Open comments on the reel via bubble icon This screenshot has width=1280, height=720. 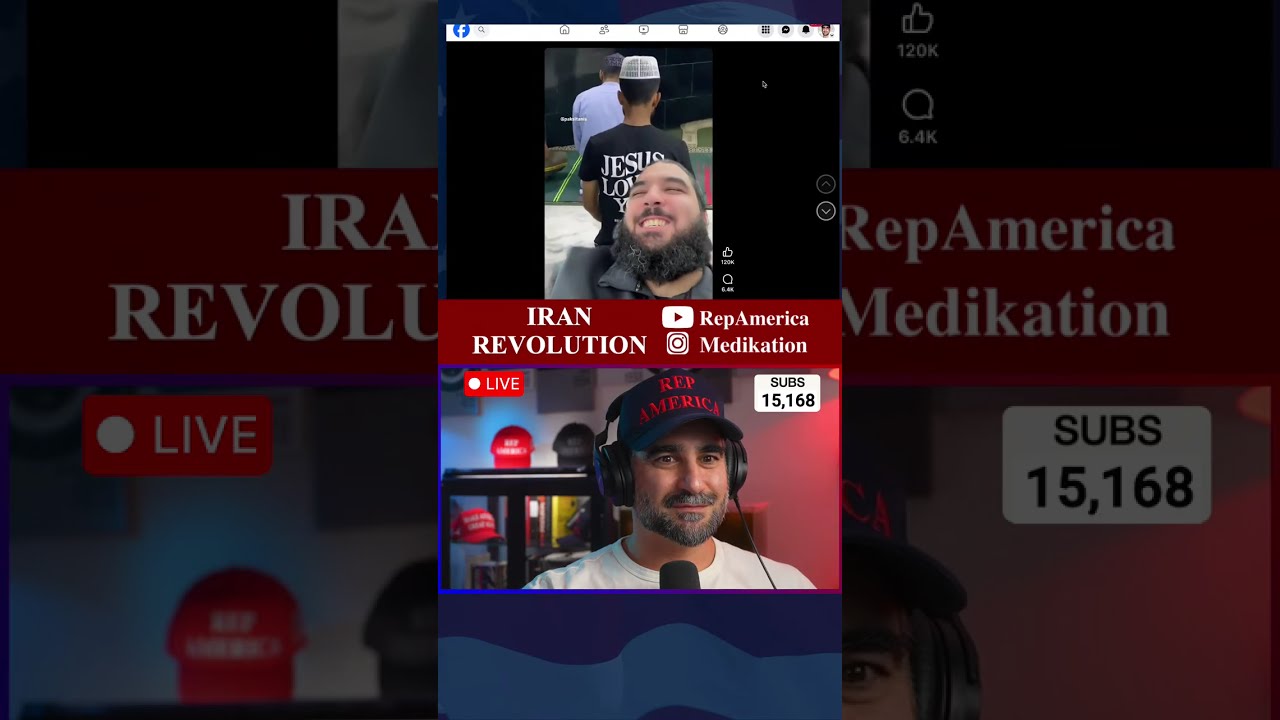[x=727, y=280]
